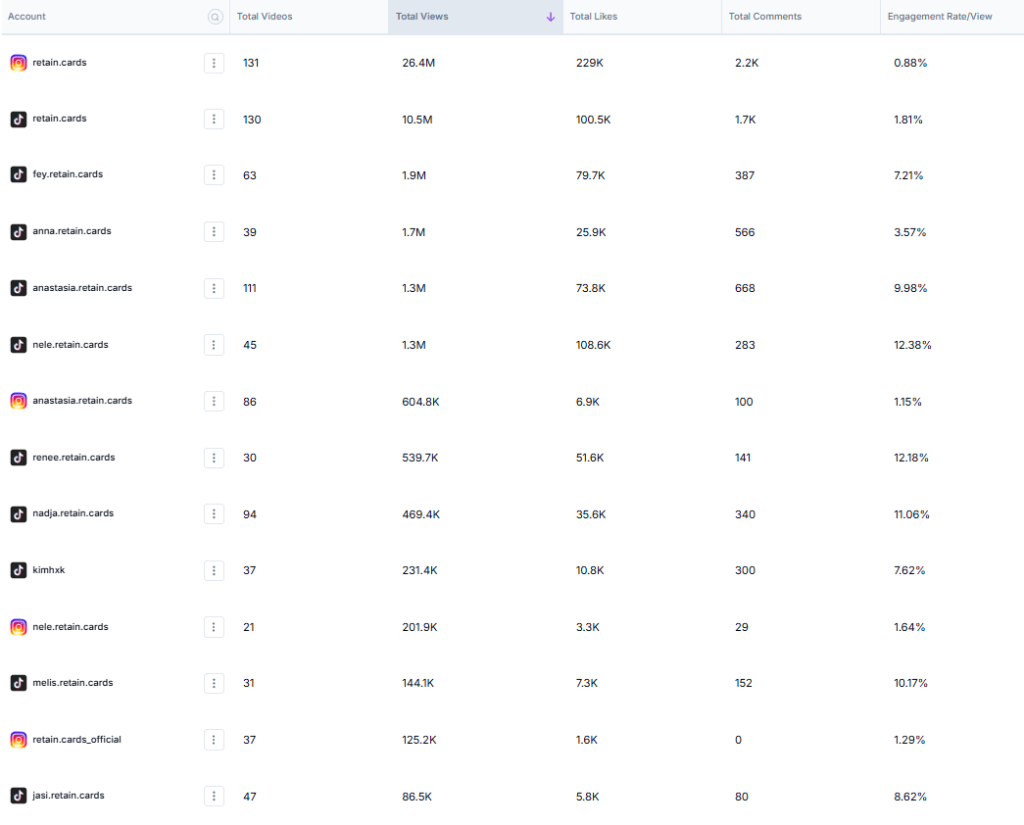
Task: Sort by the Total Likes column header
Action: [593, 17]
